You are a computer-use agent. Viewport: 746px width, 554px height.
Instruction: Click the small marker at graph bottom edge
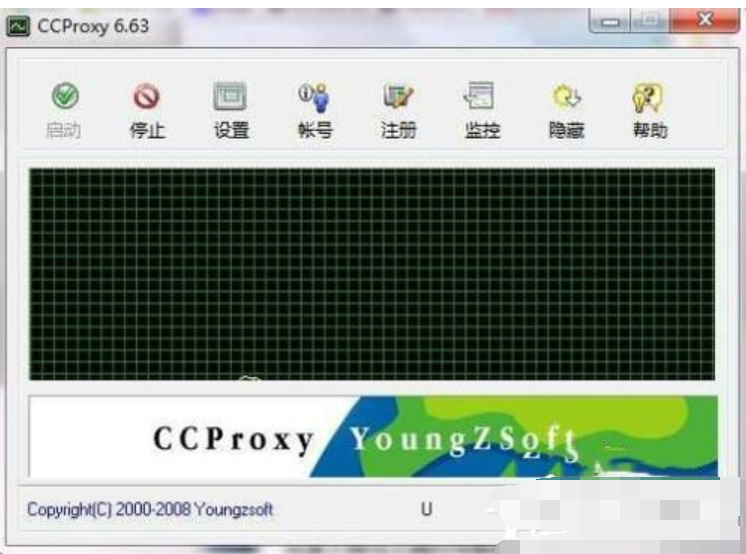coord(250,378)
